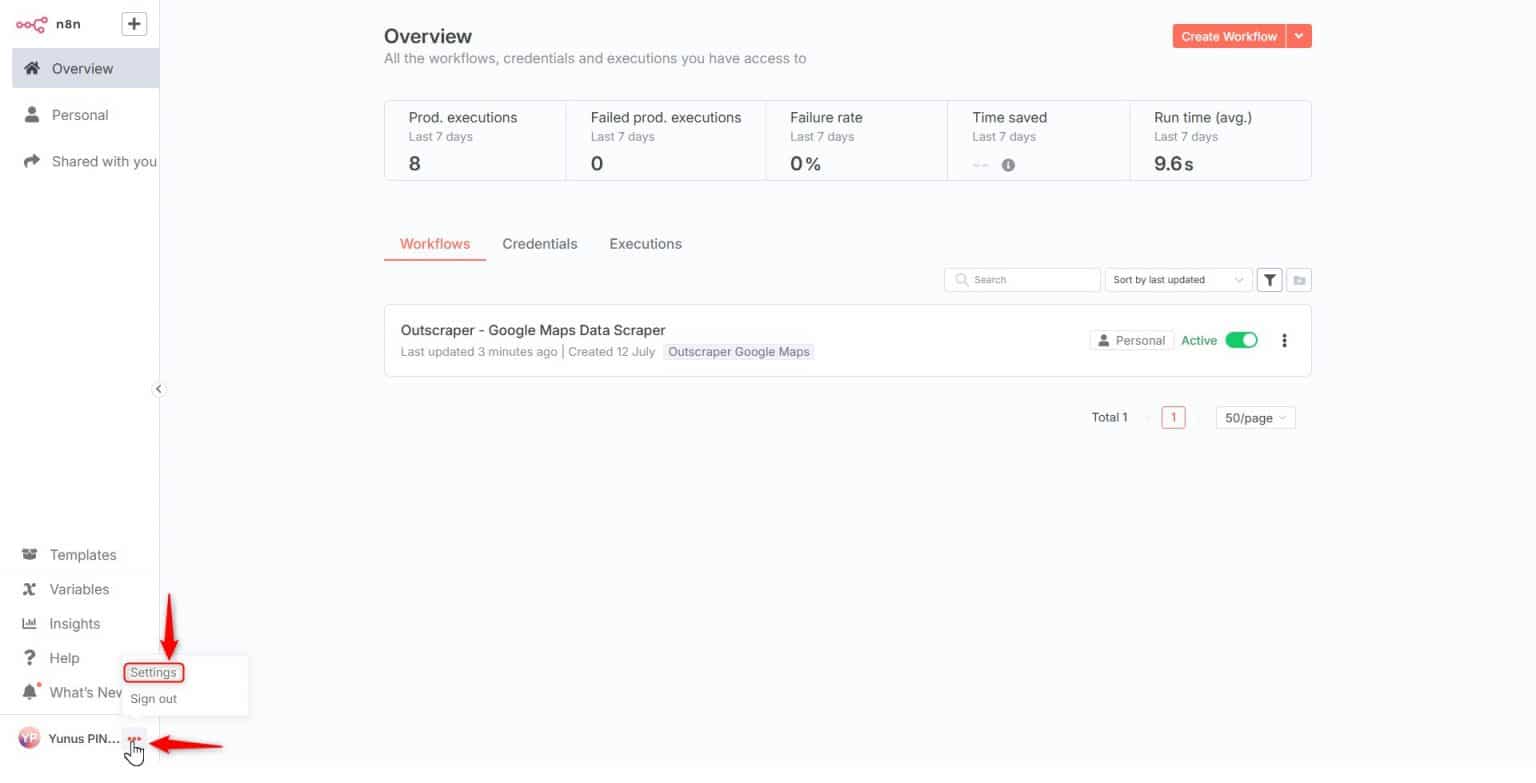Open the workflow filter funnel icon

[1269, 279]
